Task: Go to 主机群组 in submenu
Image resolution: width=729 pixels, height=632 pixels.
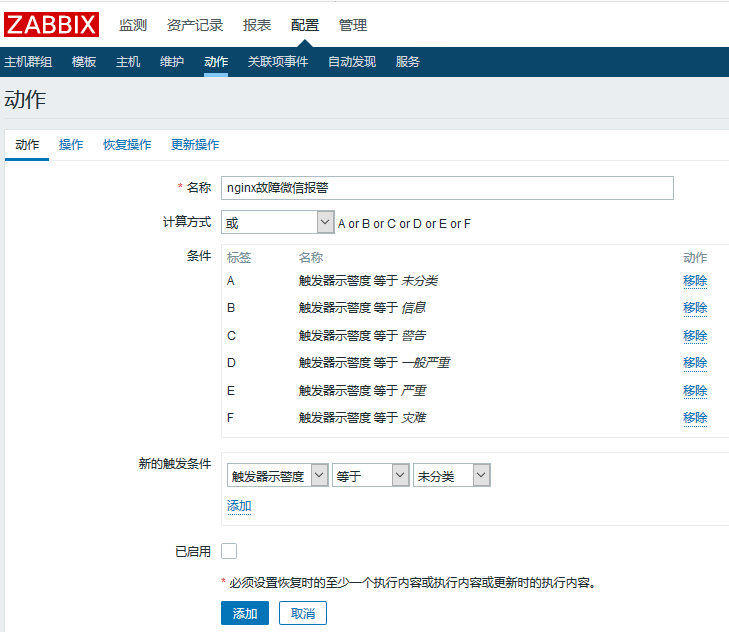Action: coord(28,62)
